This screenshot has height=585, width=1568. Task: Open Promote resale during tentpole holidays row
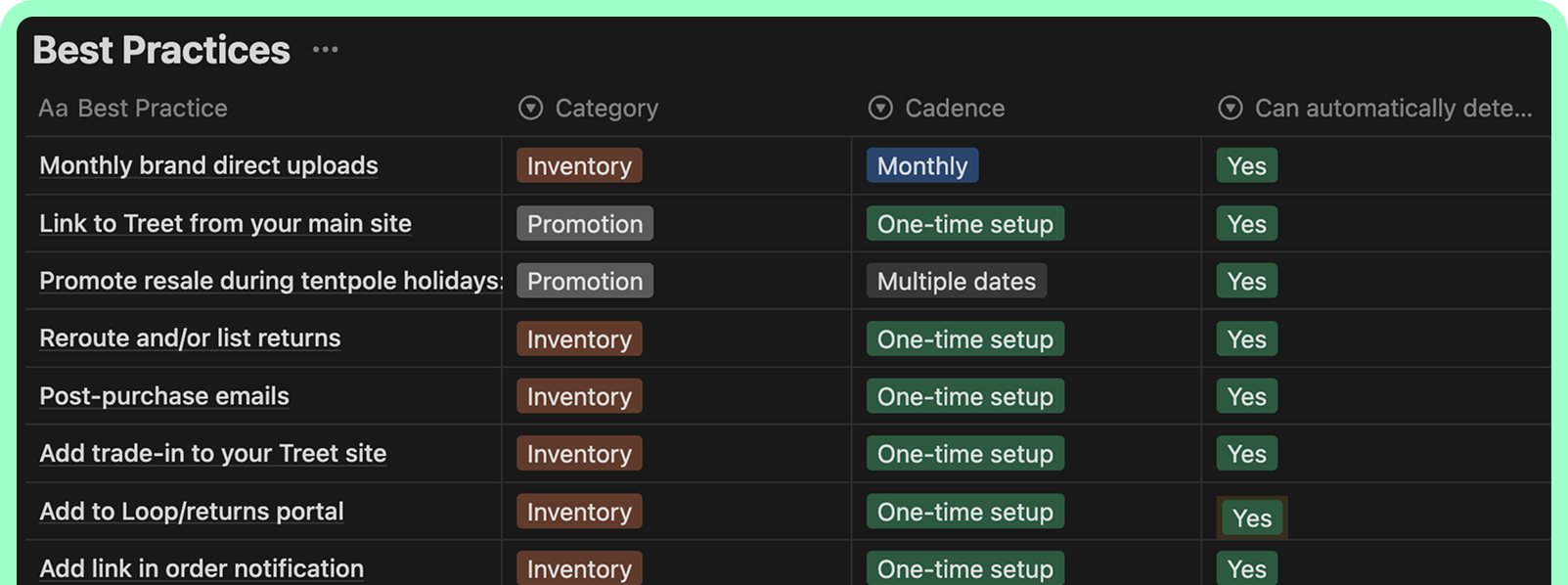[x=270, y=281]
